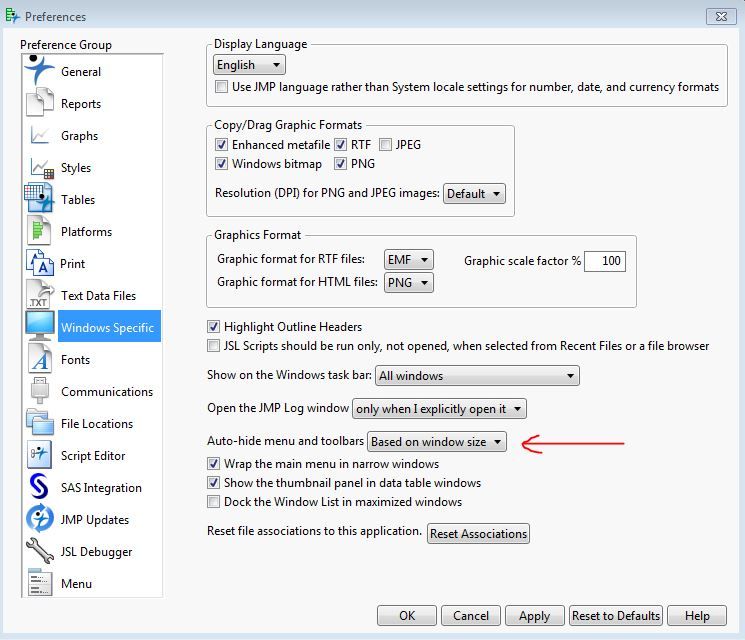Click the JMP app icon in title bar
This screenshot has height=640, width=745.
[x=12, y=16]
